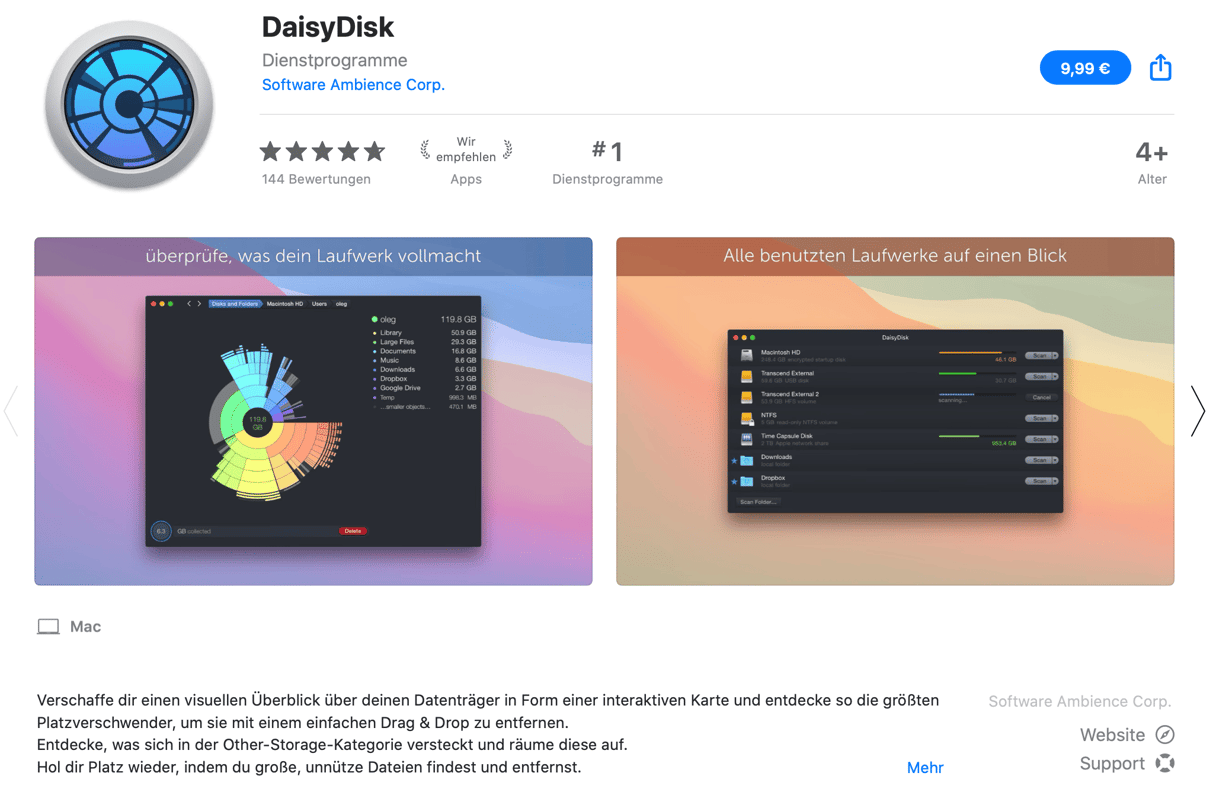The height and width of the screenshot is (808, 1216).
Task: Click the Support lifebuoy icon
Action: pos(1165,764)
